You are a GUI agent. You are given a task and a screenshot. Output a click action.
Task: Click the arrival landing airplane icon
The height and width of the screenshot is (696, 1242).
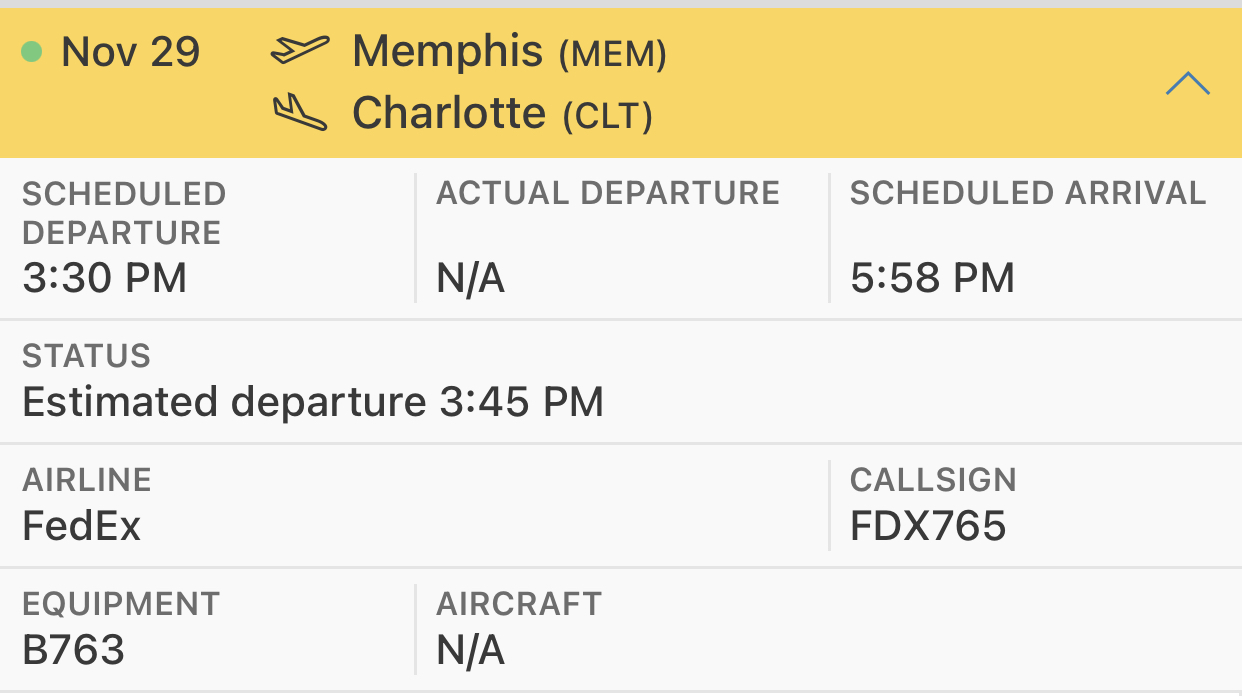pyautogui.click(x=300, y=112)
